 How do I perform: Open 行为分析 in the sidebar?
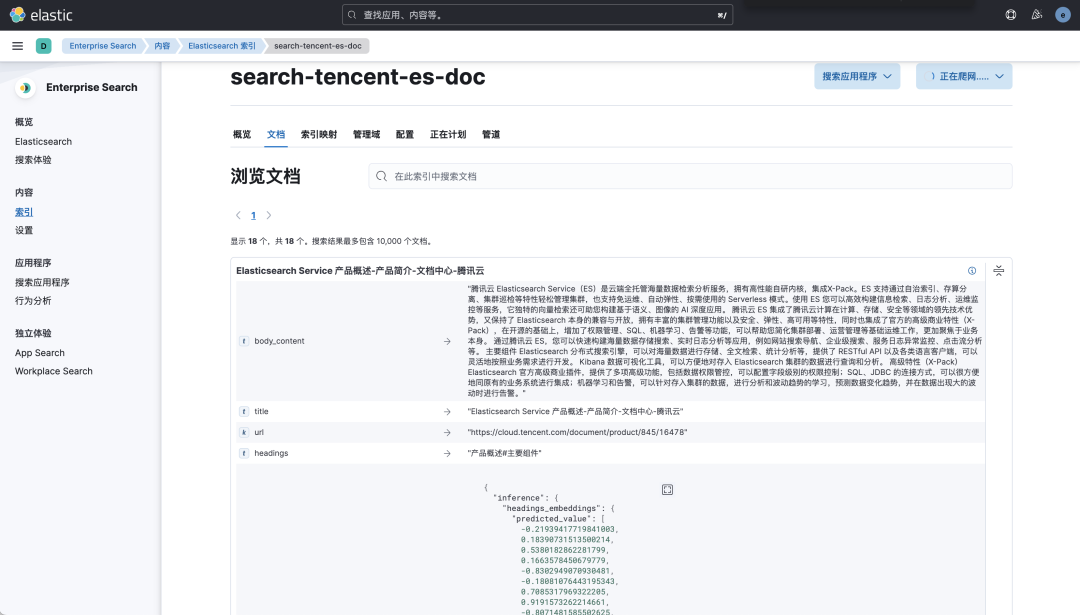tap(33, 301)
